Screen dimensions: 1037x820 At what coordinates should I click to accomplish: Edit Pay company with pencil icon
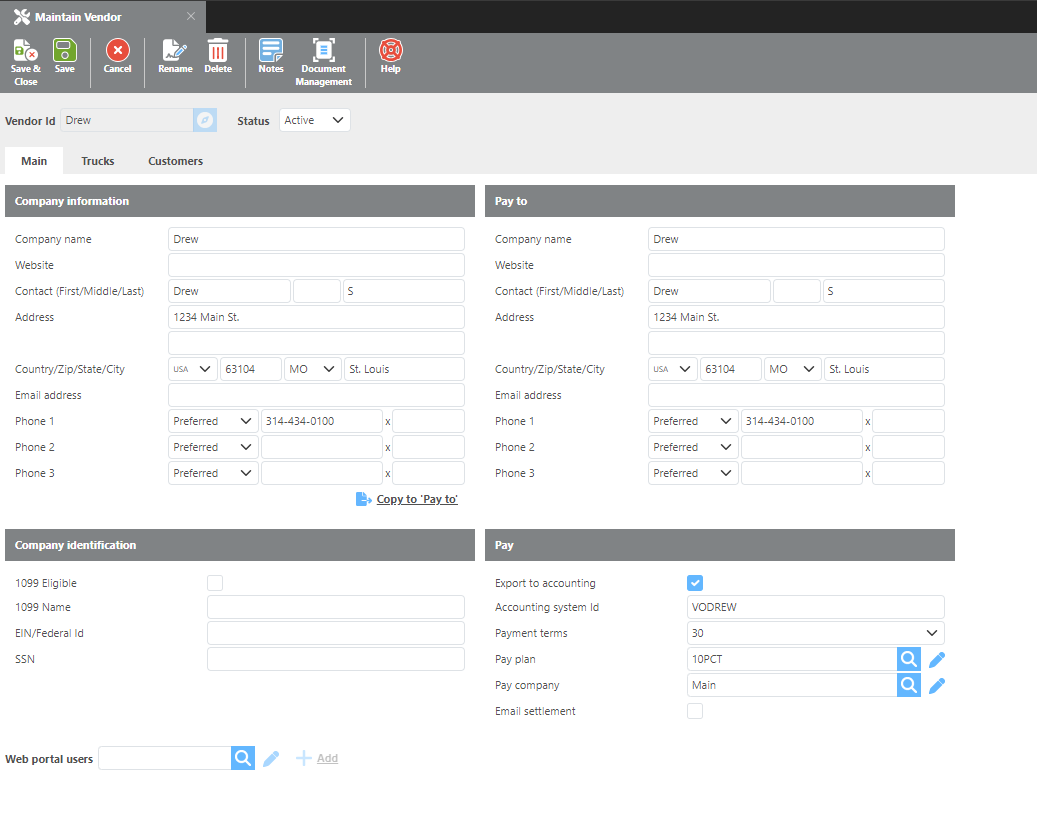tap(937, 685)
